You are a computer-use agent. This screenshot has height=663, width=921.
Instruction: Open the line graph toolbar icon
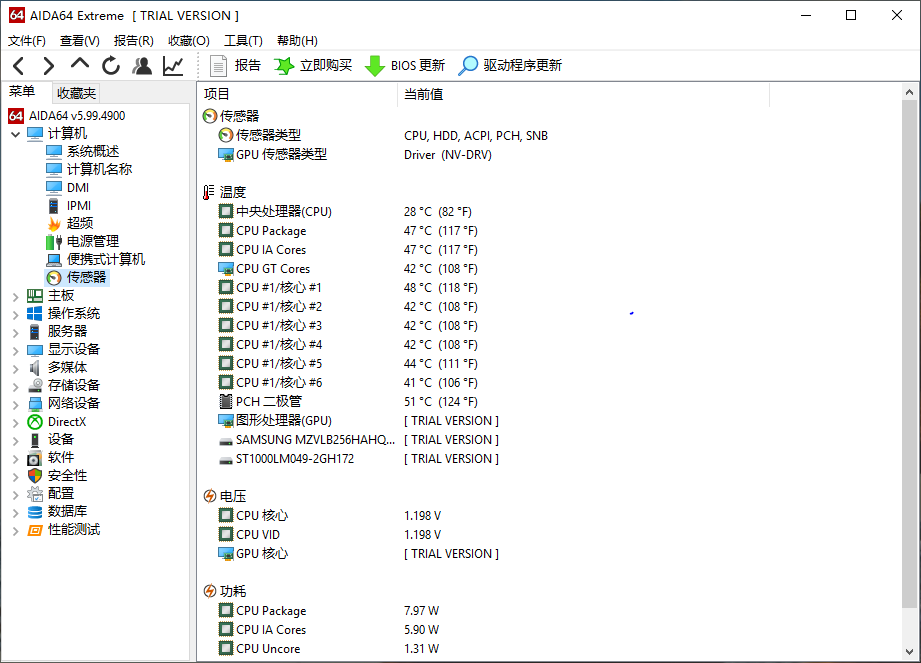(173, 66)
